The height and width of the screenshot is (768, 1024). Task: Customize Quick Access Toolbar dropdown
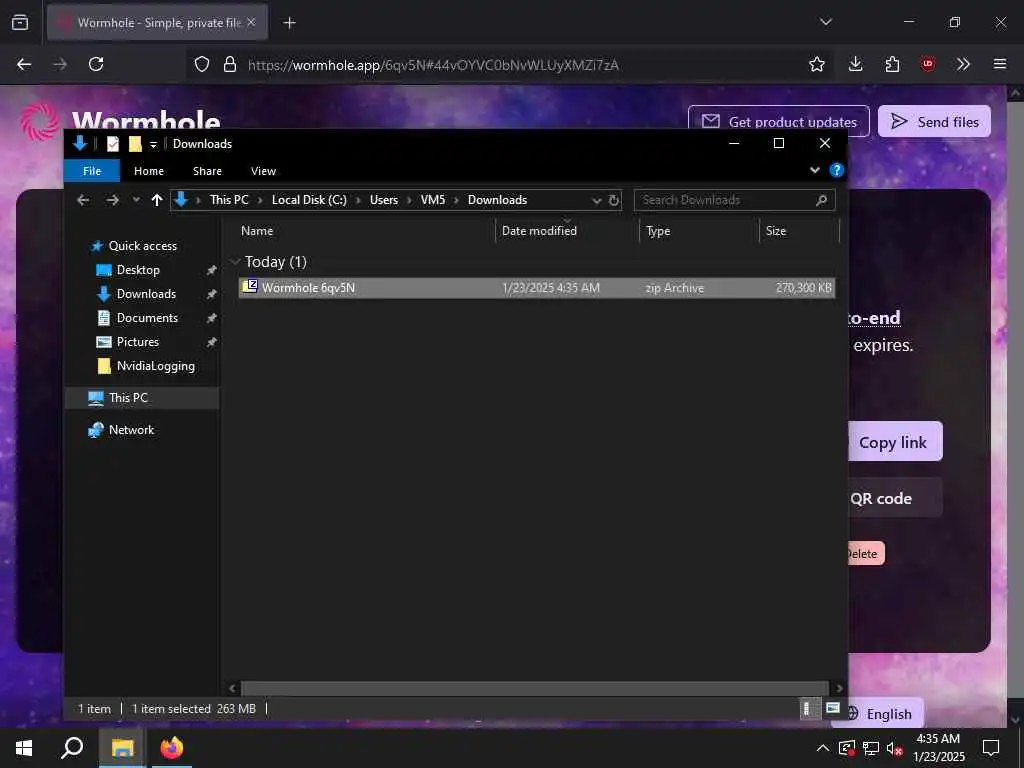click(x=153, y=144)
